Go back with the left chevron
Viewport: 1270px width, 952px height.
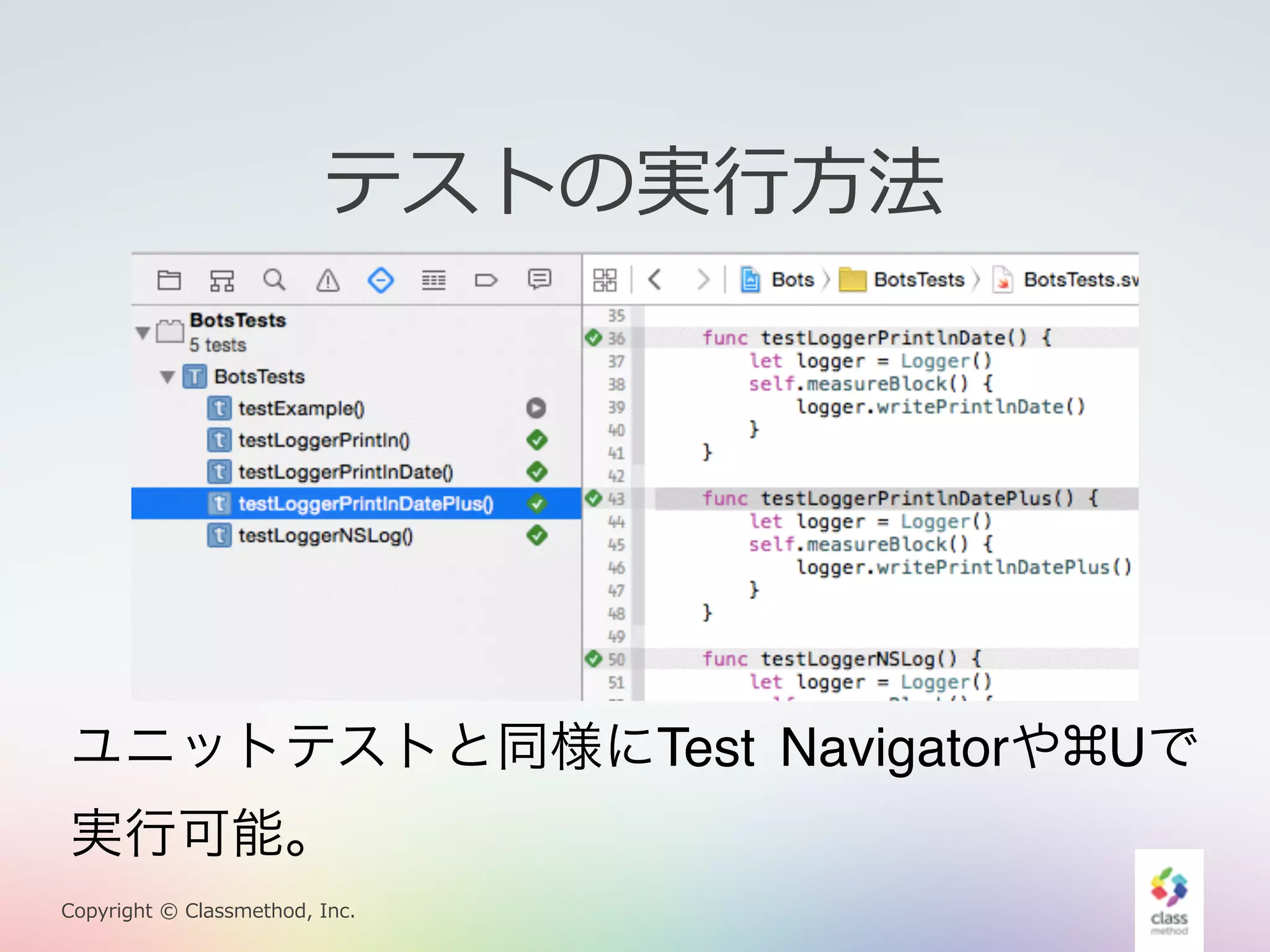click(x=654, y=280)
